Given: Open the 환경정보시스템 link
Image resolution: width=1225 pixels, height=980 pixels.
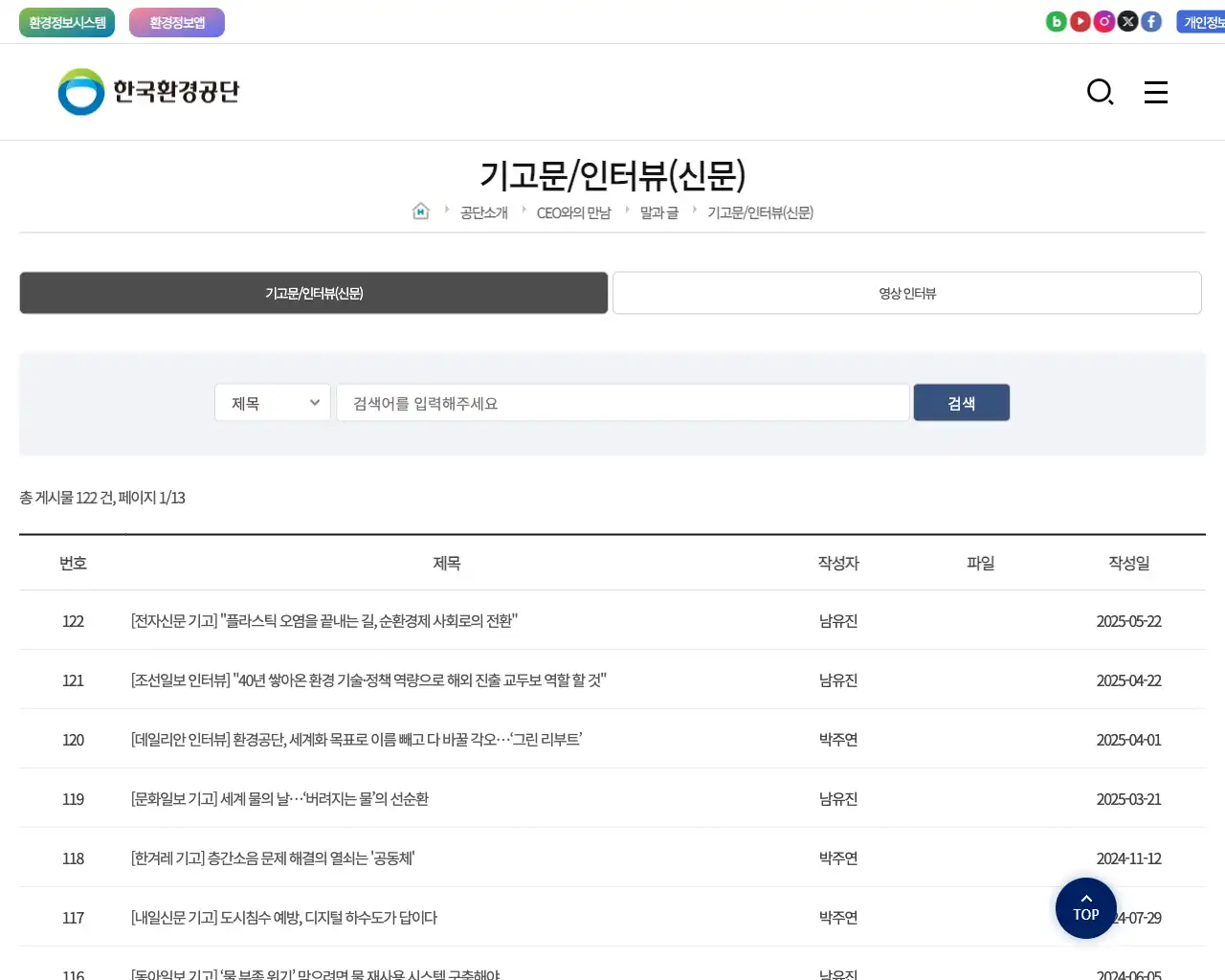Looking at the screenshot, I should [x=66, y=20].
